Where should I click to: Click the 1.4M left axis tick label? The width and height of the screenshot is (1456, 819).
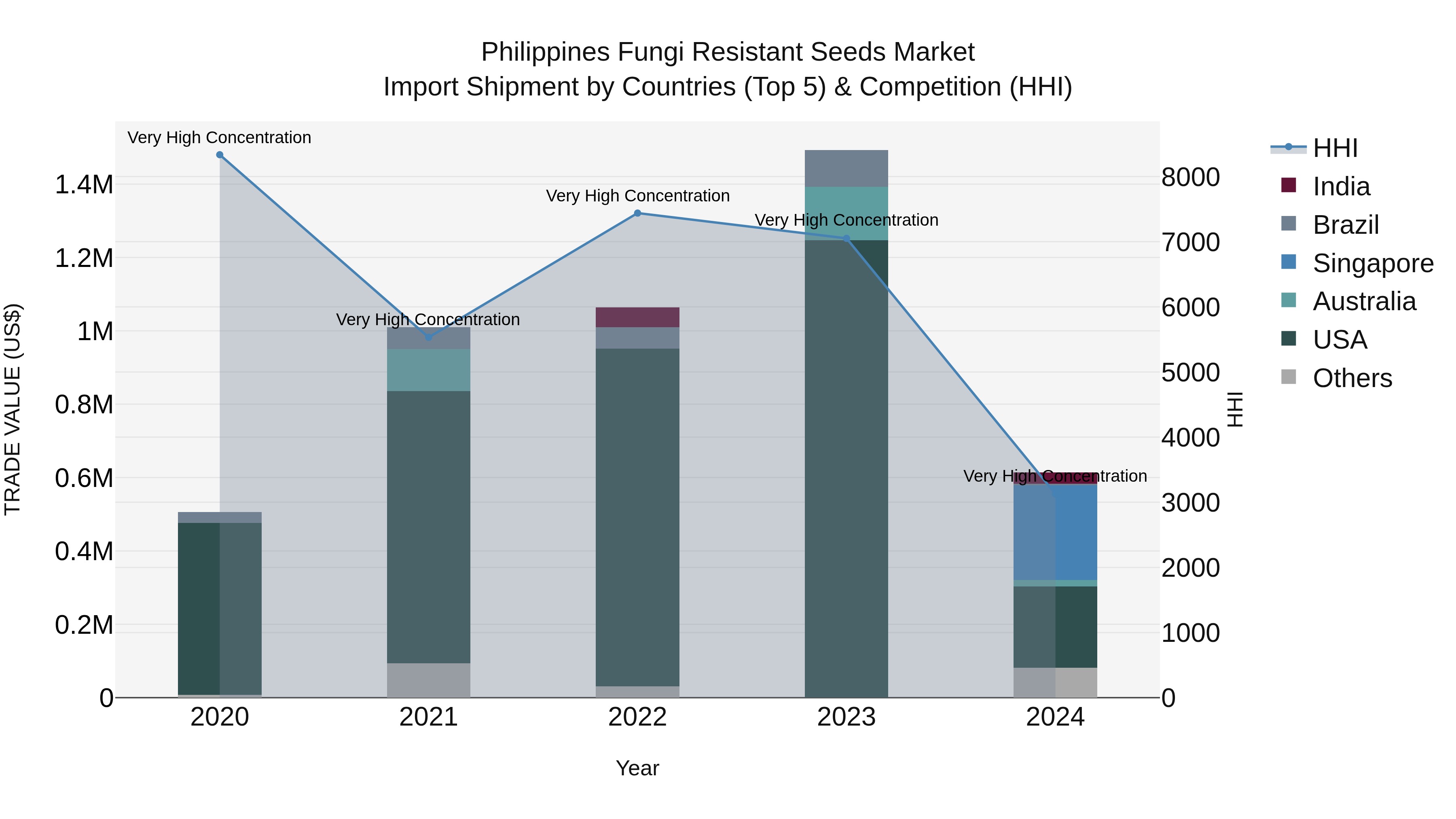click(x=84, y=185)
